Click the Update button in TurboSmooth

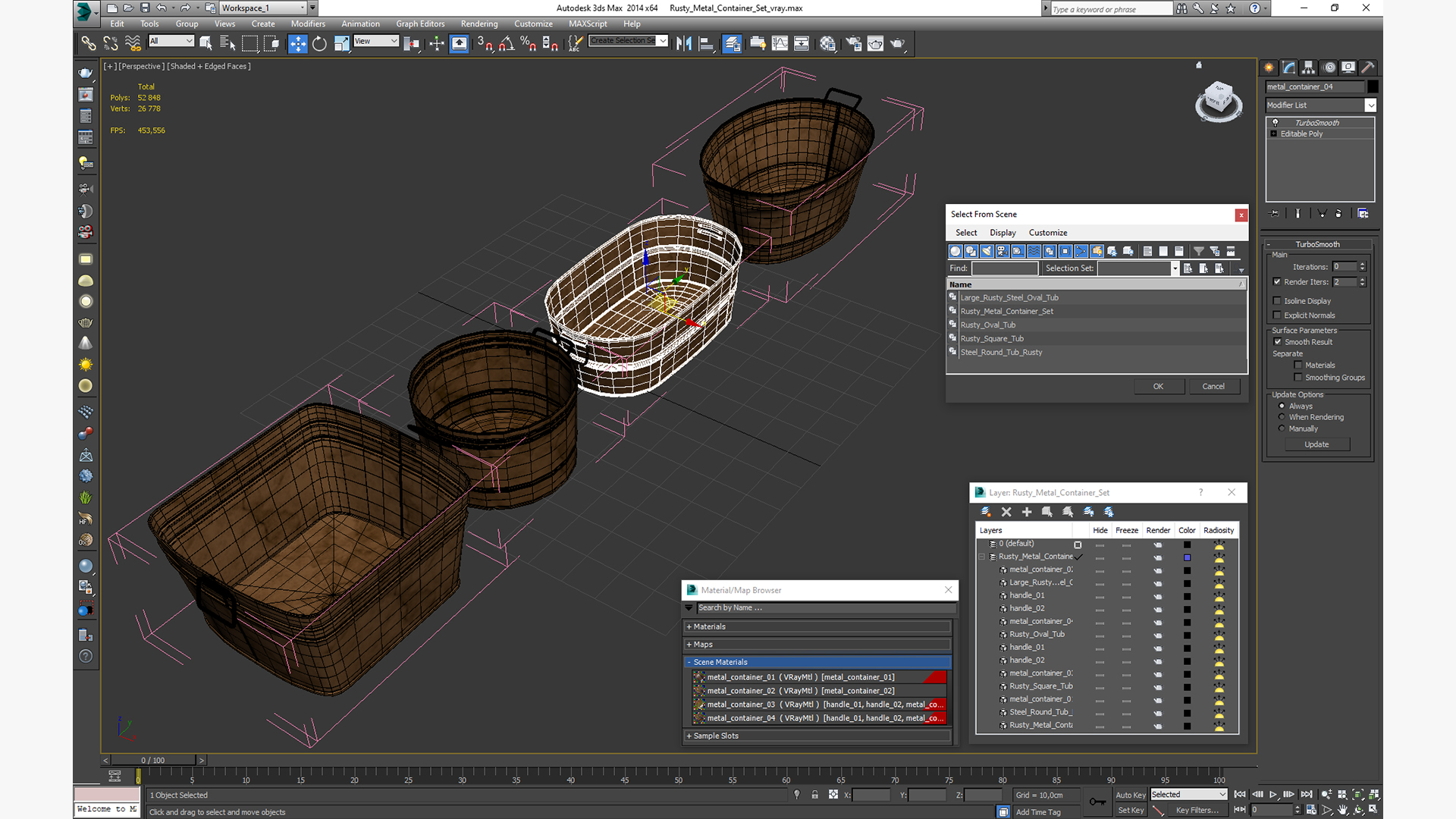coord(1316,444)
